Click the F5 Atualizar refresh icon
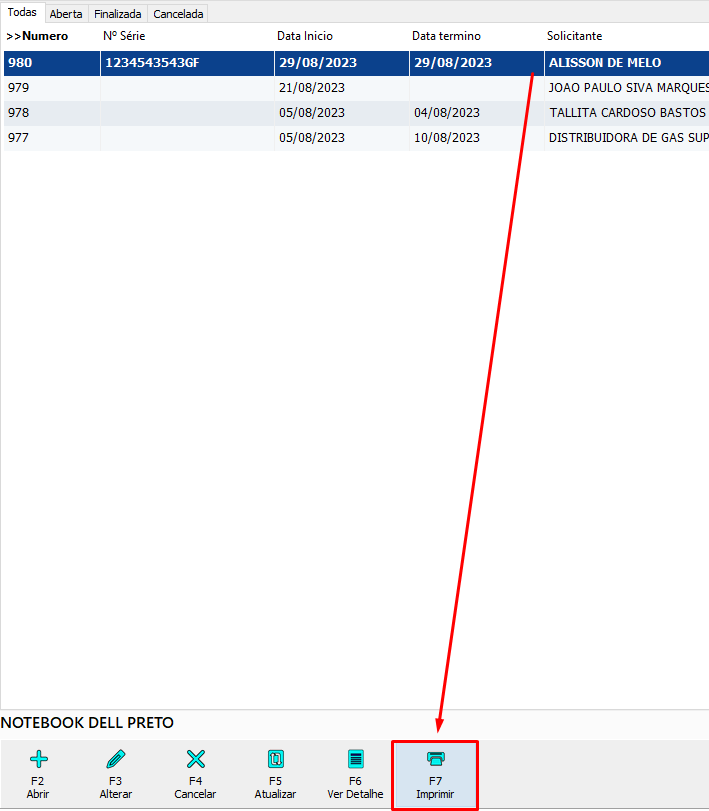Image resolution: width=709 pixels, height=811 pixels. click(x=275, y=759)
